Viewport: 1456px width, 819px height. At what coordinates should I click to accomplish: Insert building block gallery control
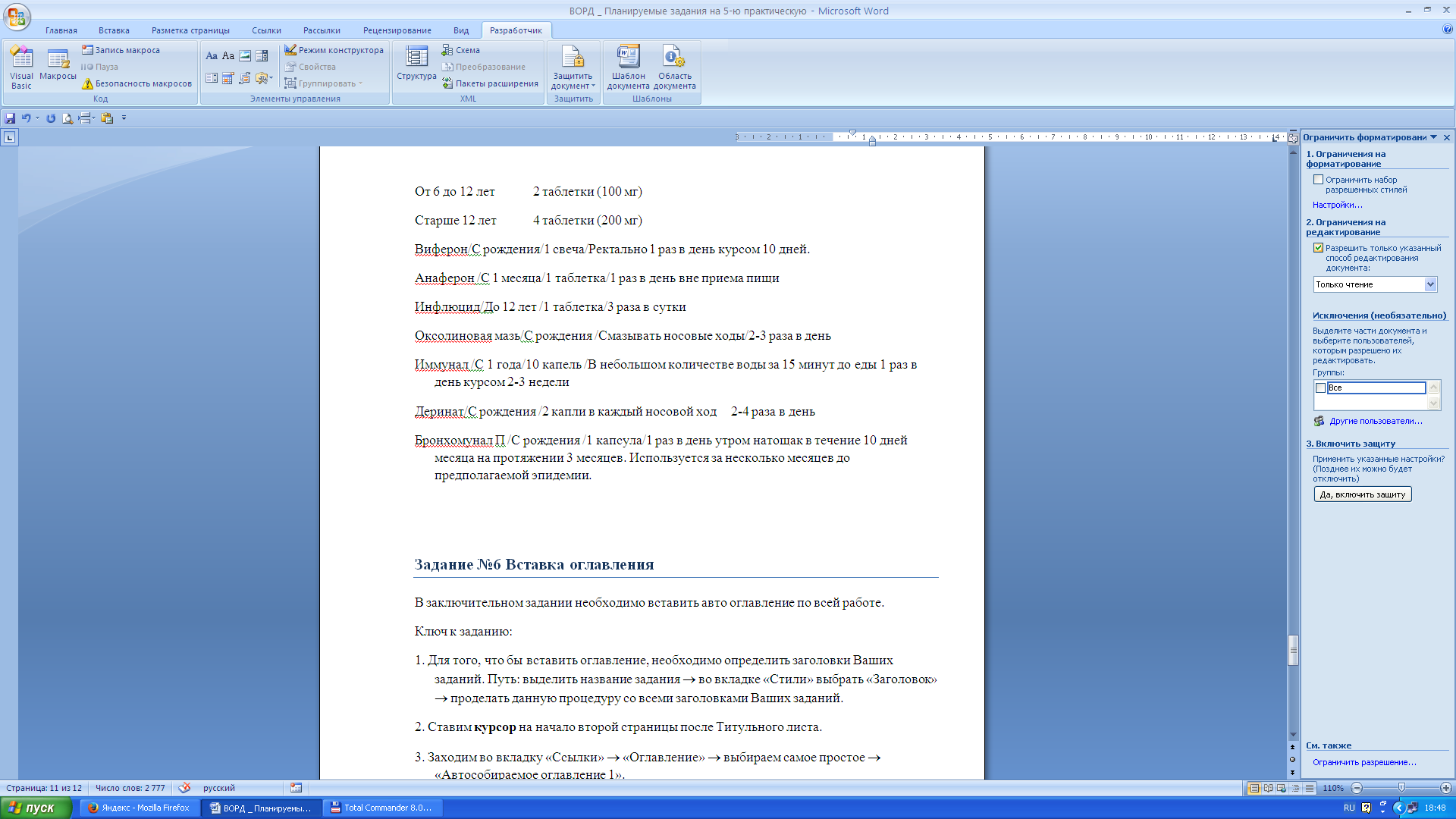pyautogui.click(x=245, y=78)
